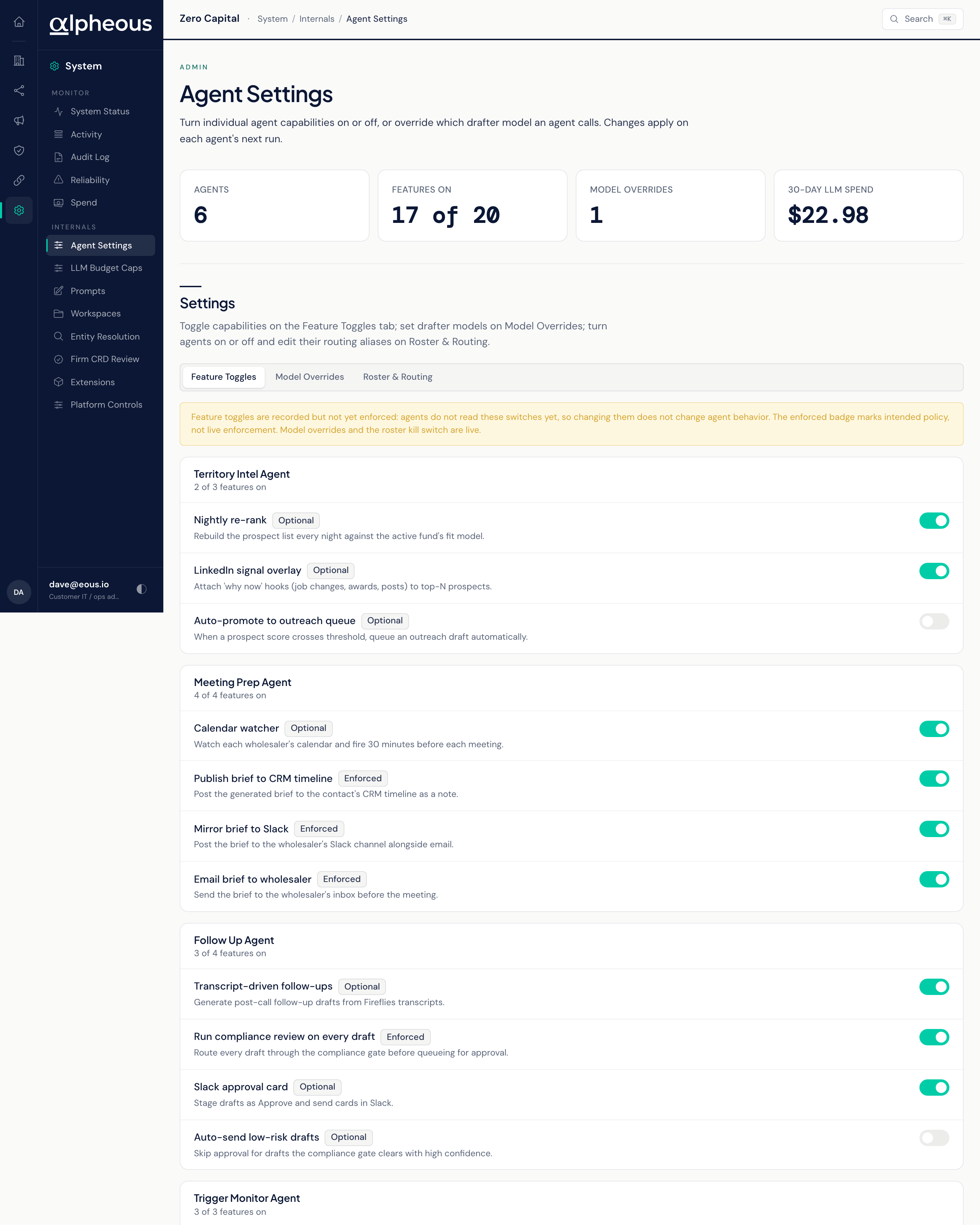Click the 30-Day LLM Spend card

(868, 206)
